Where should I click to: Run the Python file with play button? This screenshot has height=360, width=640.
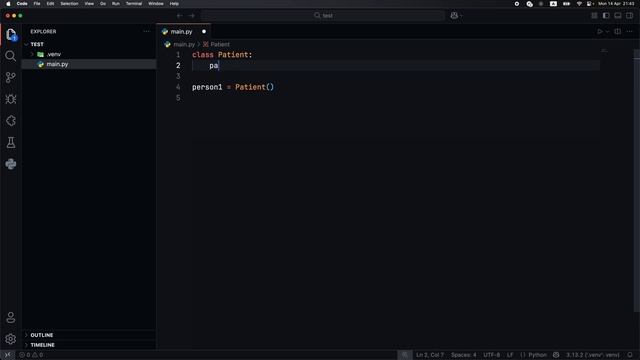coord(600,31)
